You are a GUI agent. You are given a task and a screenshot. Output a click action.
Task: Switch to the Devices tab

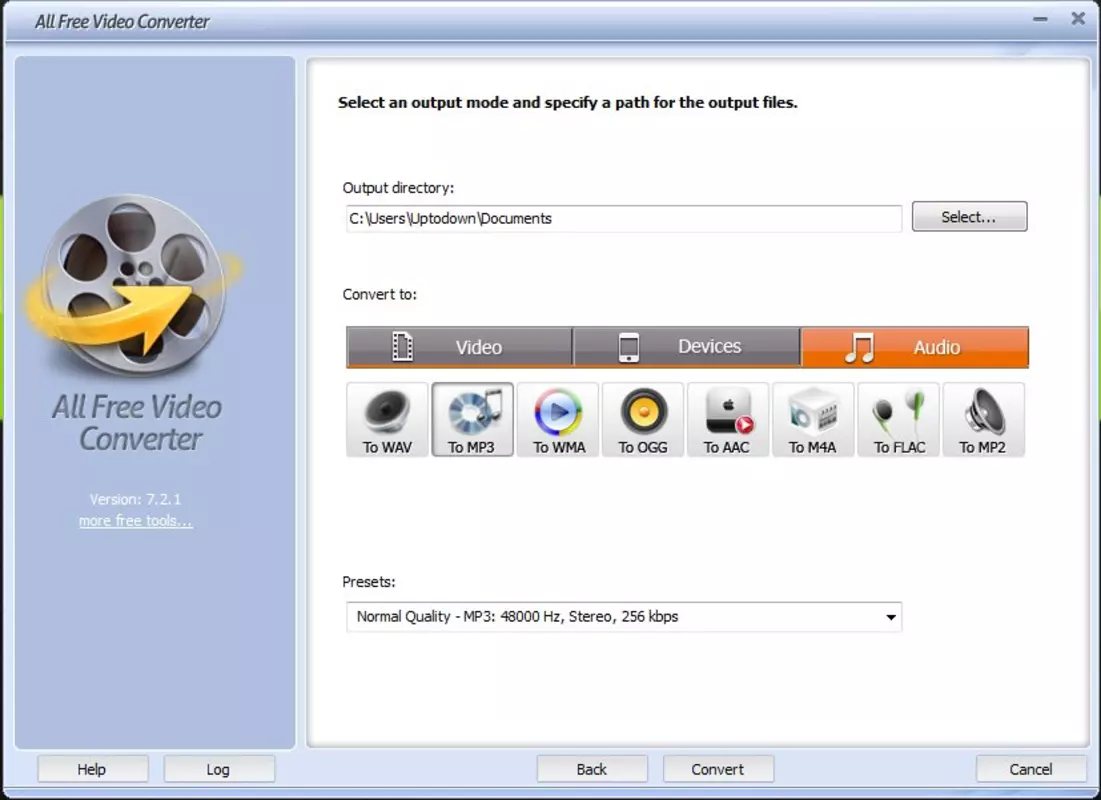tap(687, 347)
